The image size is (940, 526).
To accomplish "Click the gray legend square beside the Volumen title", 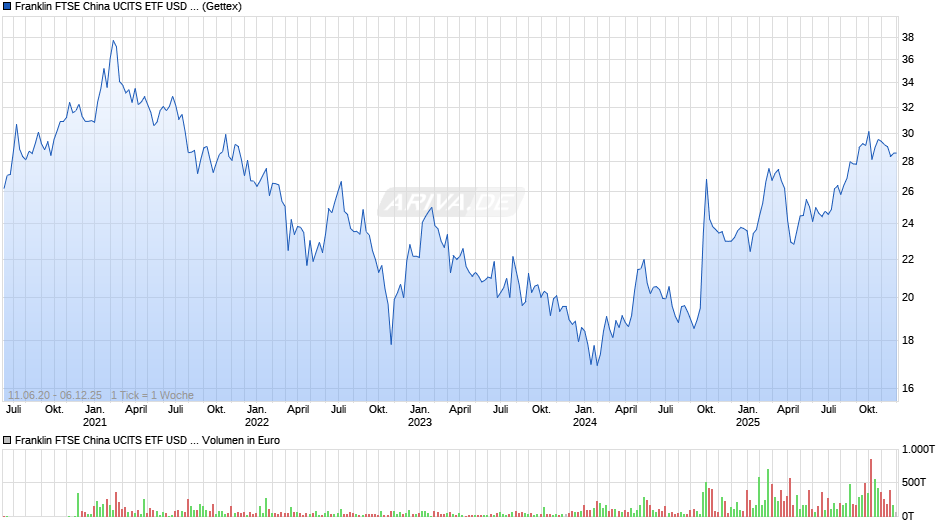I will click(7, 440).
